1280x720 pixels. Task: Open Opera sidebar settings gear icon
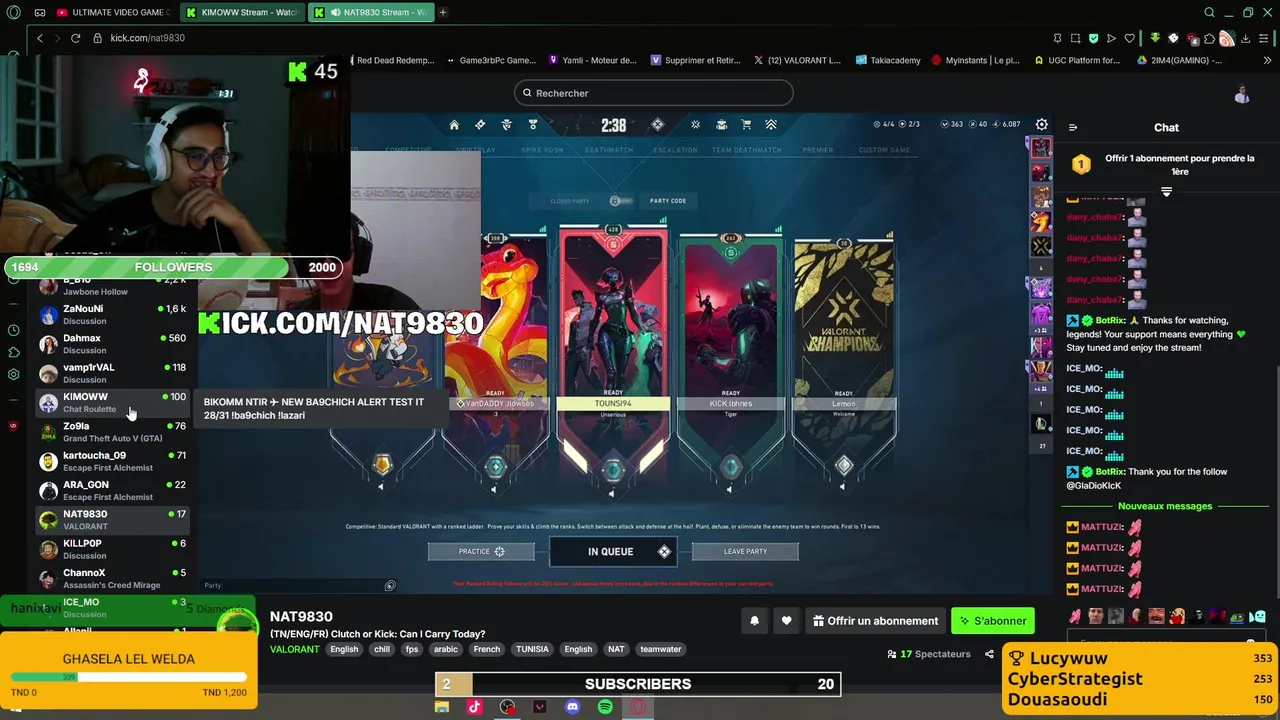click(13, 374)
